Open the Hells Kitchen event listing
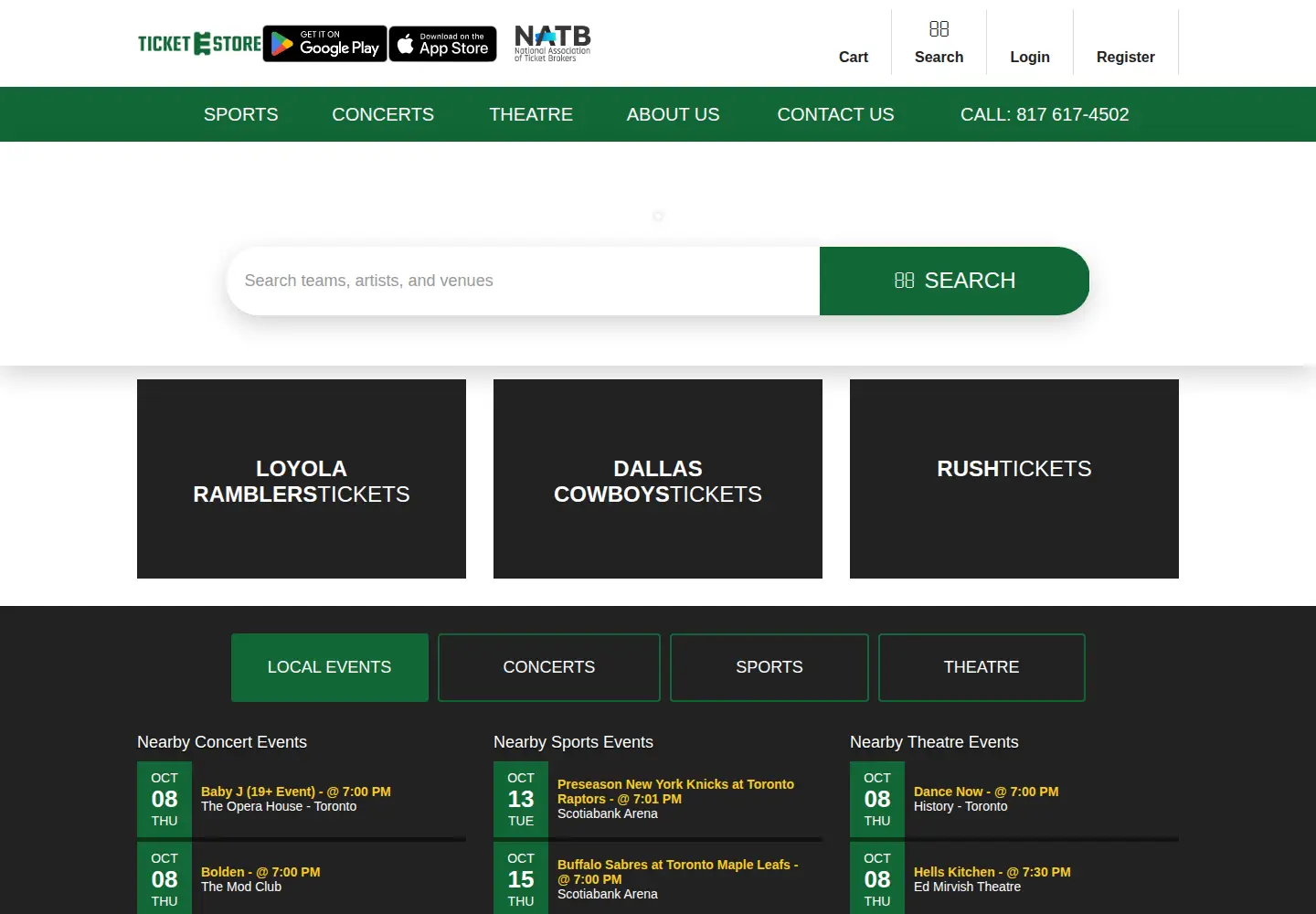1316x914 pixels. (x=992, y=872)
